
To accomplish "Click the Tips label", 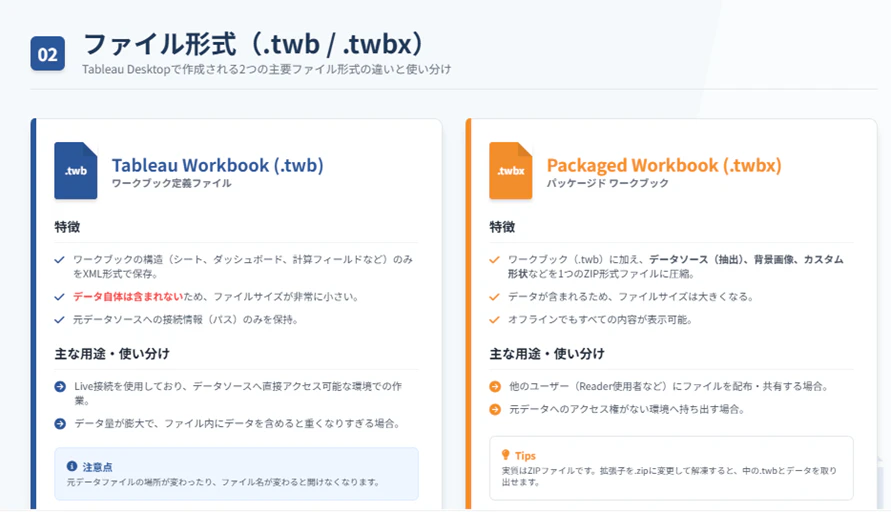I will click(525, 456).
